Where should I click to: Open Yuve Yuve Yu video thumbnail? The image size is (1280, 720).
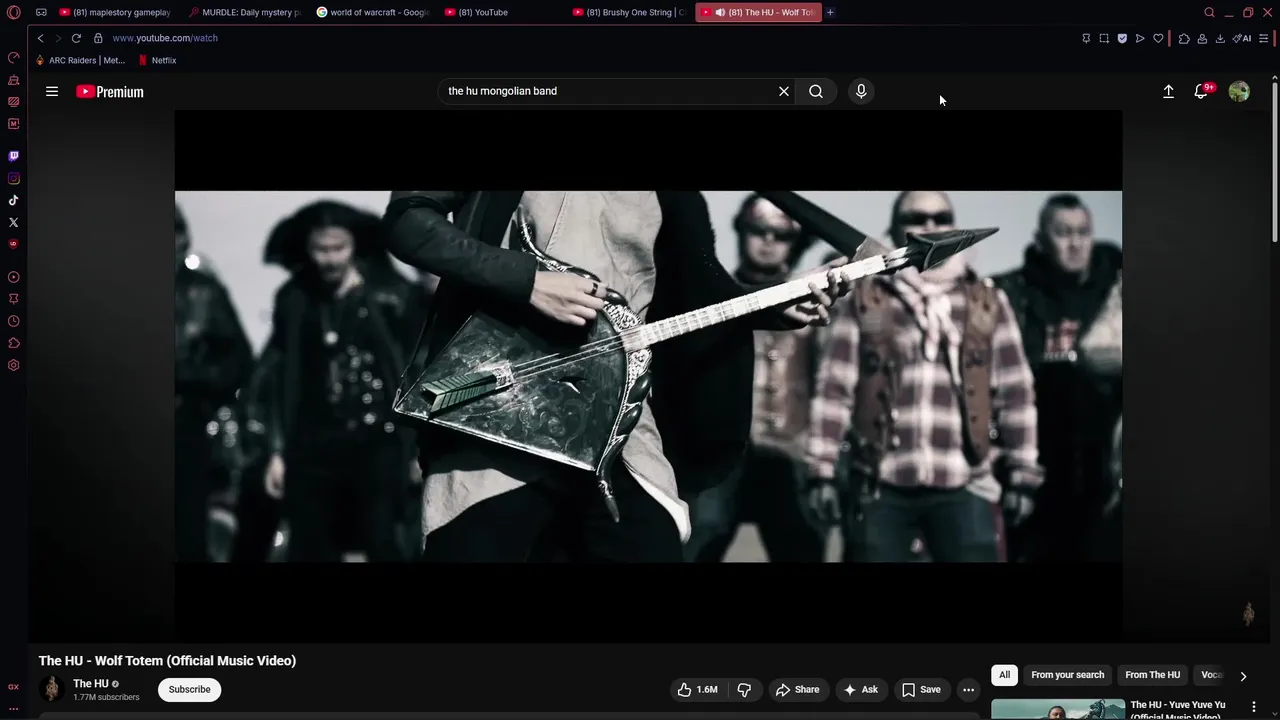pyautogui.click(x=1058, y=709)
